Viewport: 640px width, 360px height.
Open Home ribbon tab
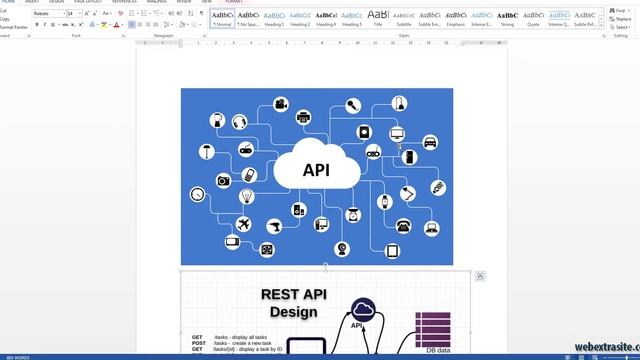tap(8, 2)
